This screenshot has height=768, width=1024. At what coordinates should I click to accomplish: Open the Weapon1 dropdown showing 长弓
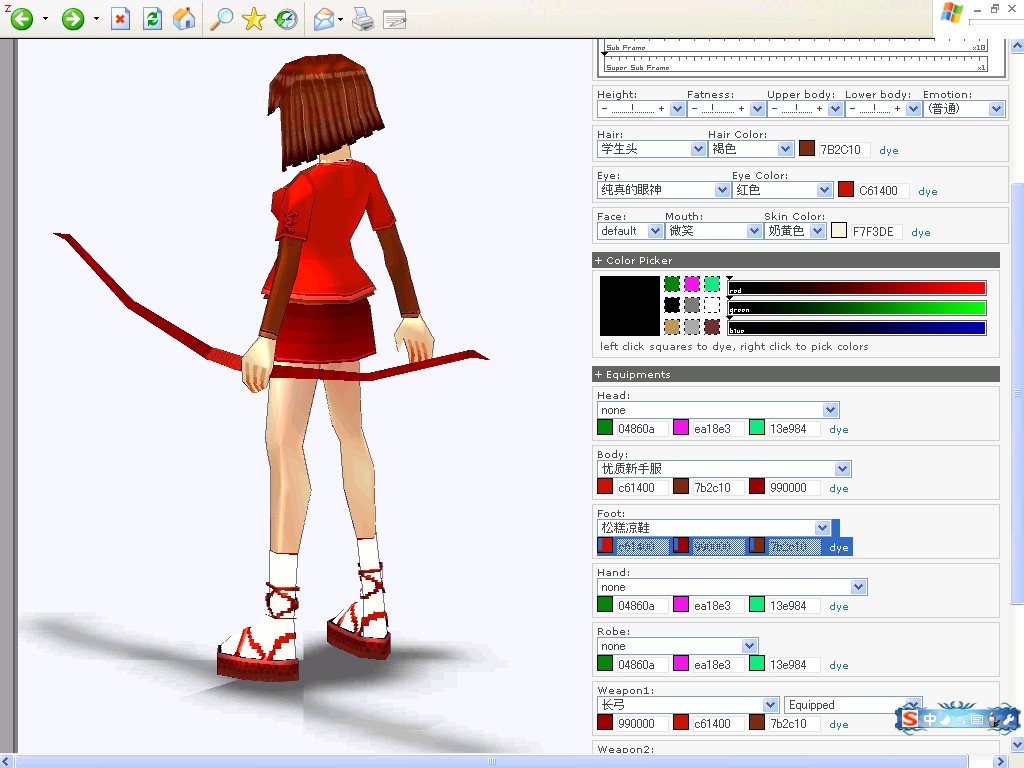(x=688, y=705)
